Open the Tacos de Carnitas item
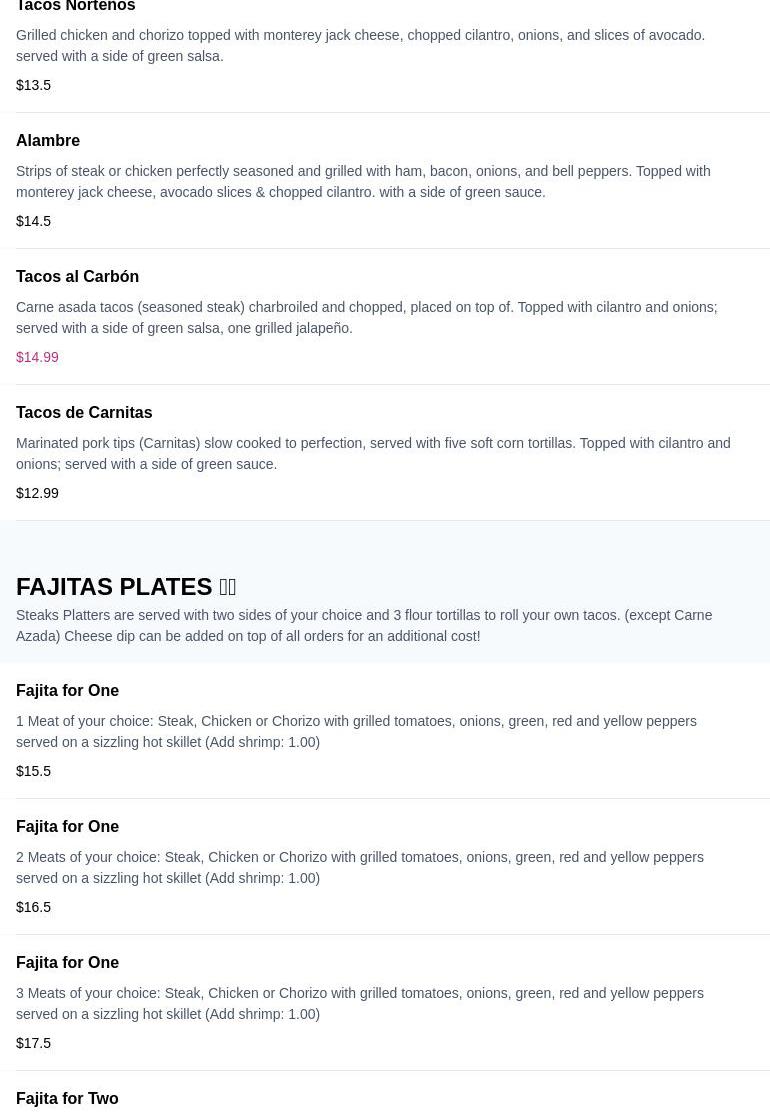The width and height of the screenshot is (770, 1114). click(x=84, y=413)
